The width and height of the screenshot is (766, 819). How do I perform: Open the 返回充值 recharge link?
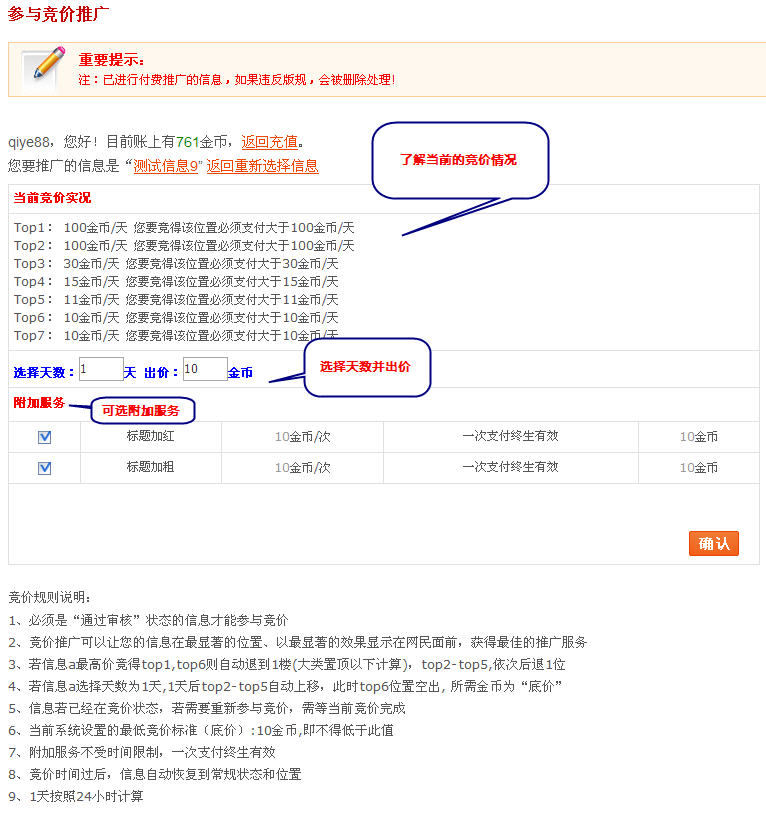(x=269, y=142)
